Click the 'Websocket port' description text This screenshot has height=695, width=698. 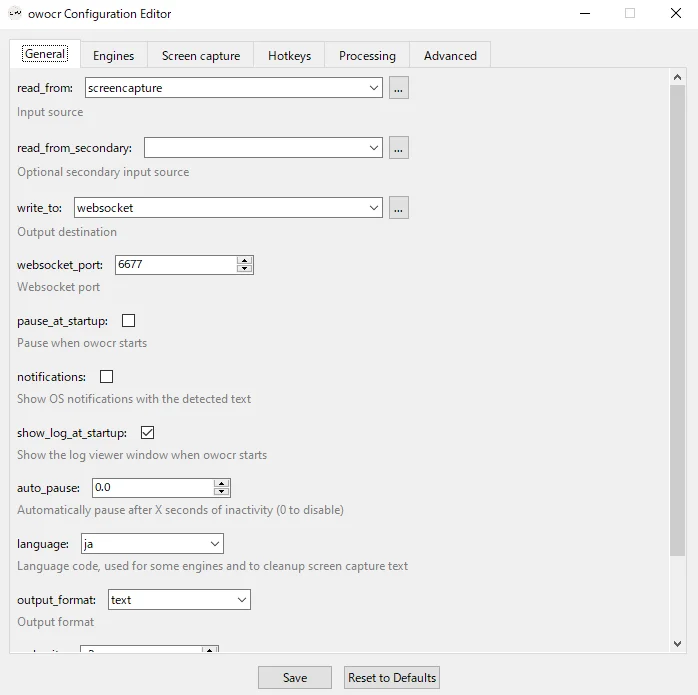(x=58, y=287)
